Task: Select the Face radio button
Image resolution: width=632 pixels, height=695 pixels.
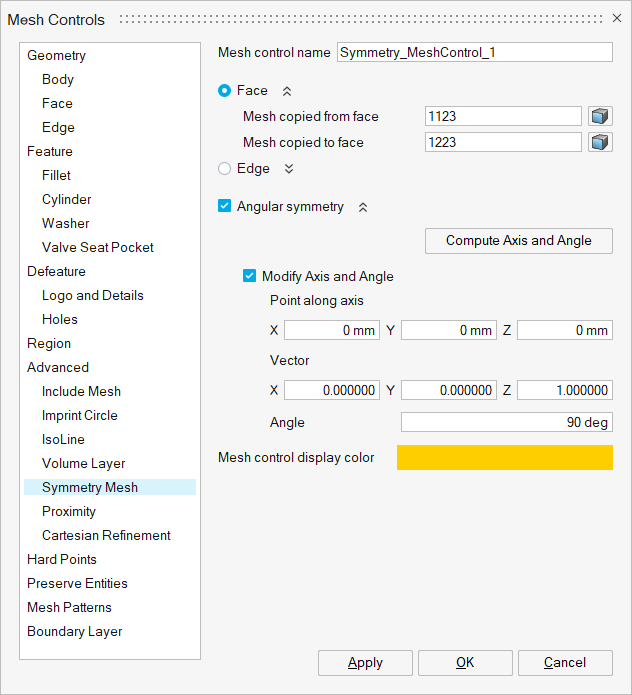Action: coord(225,91)
